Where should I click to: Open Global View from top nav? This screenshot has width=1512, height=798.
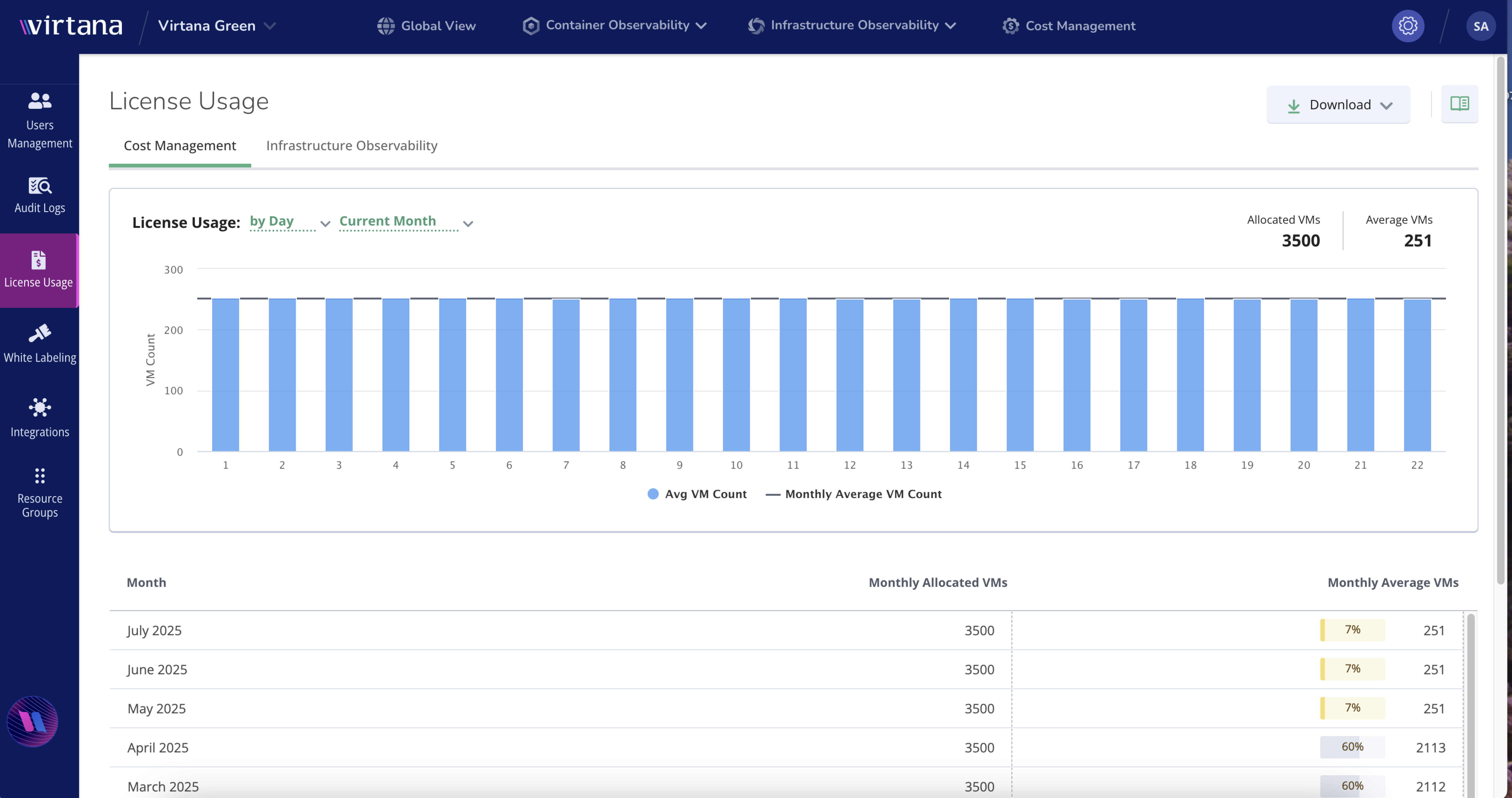point(426,26)
